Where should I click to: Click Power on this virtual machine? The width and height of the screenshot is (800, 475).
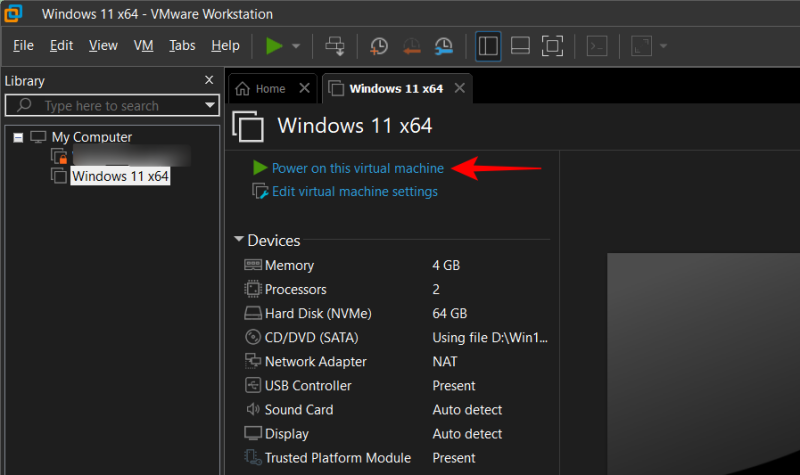click(x=357, y=168)
